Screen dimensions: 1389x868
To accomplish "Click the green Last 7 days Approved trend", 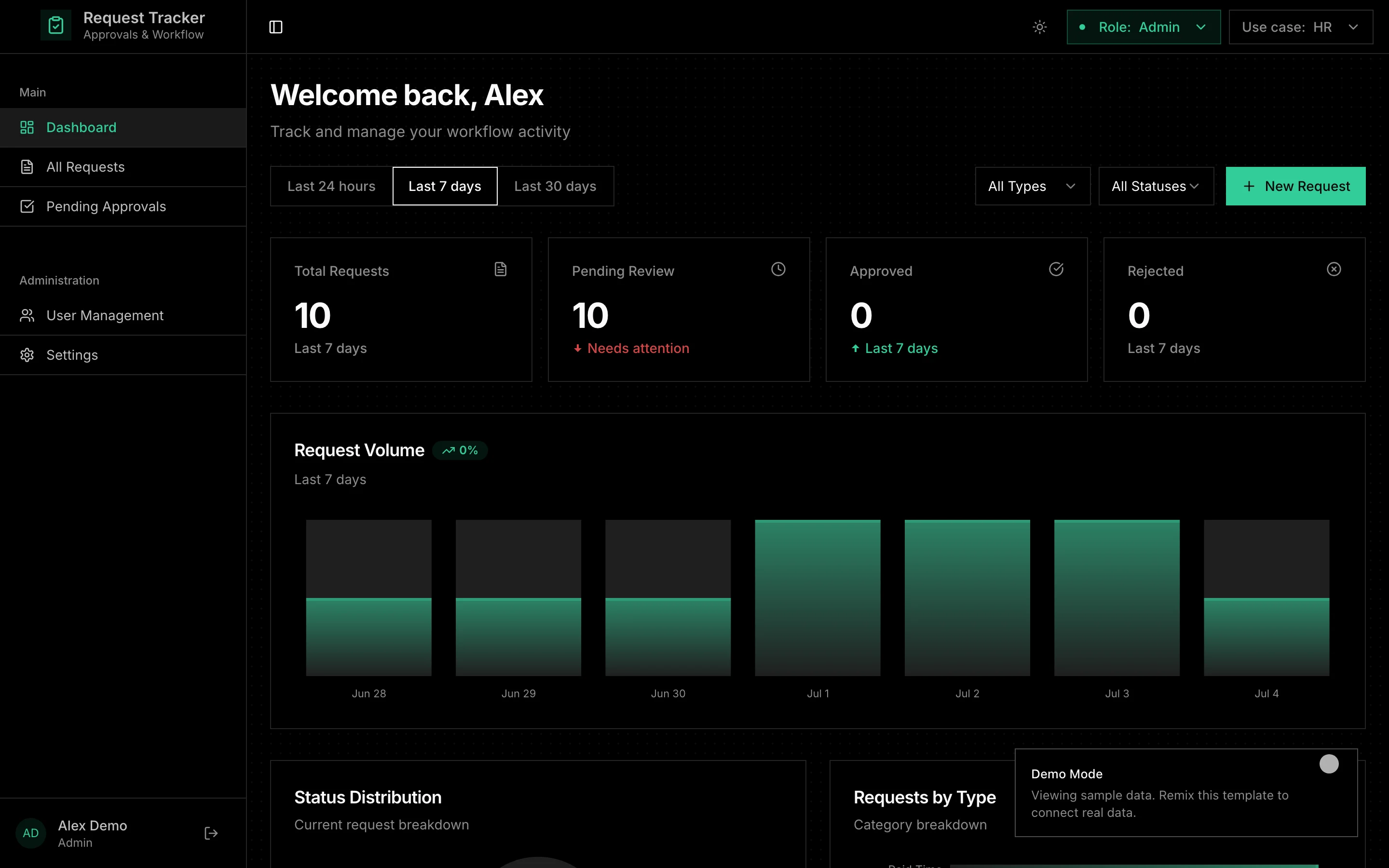I will pyautogui.click(x=894, y=349).
